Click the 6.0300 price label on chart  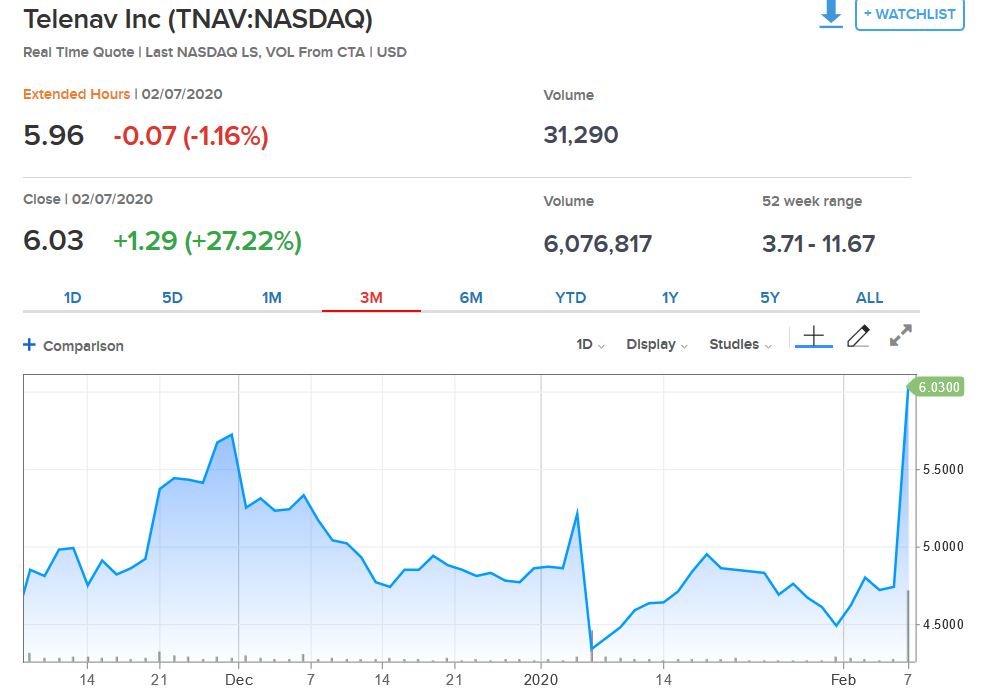937,388
